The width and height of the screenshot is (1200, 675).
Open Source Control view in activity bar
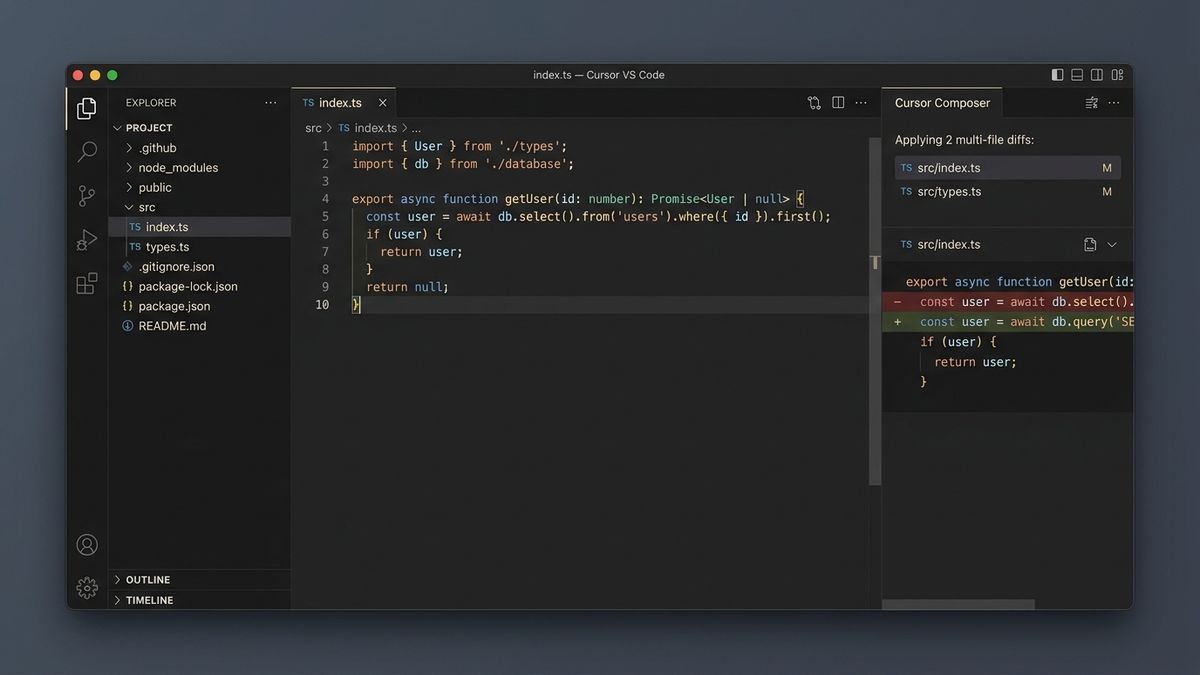[87, 196]
